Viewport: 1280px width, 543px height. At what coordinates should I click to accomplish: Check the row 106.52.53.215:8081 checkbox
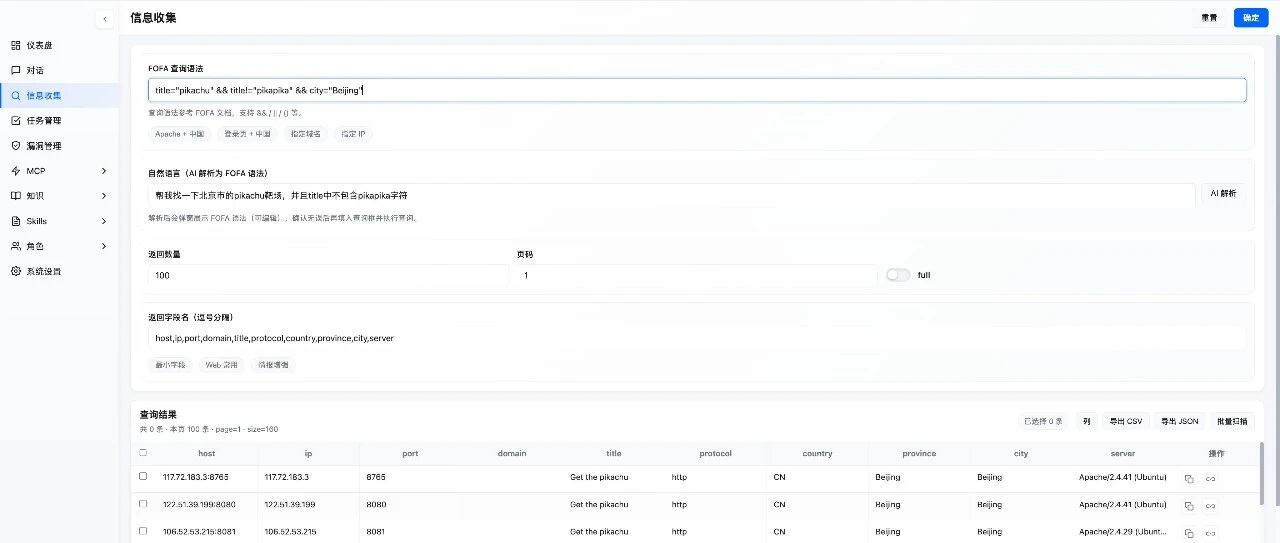pyautogui.click(x=143, y=531)
